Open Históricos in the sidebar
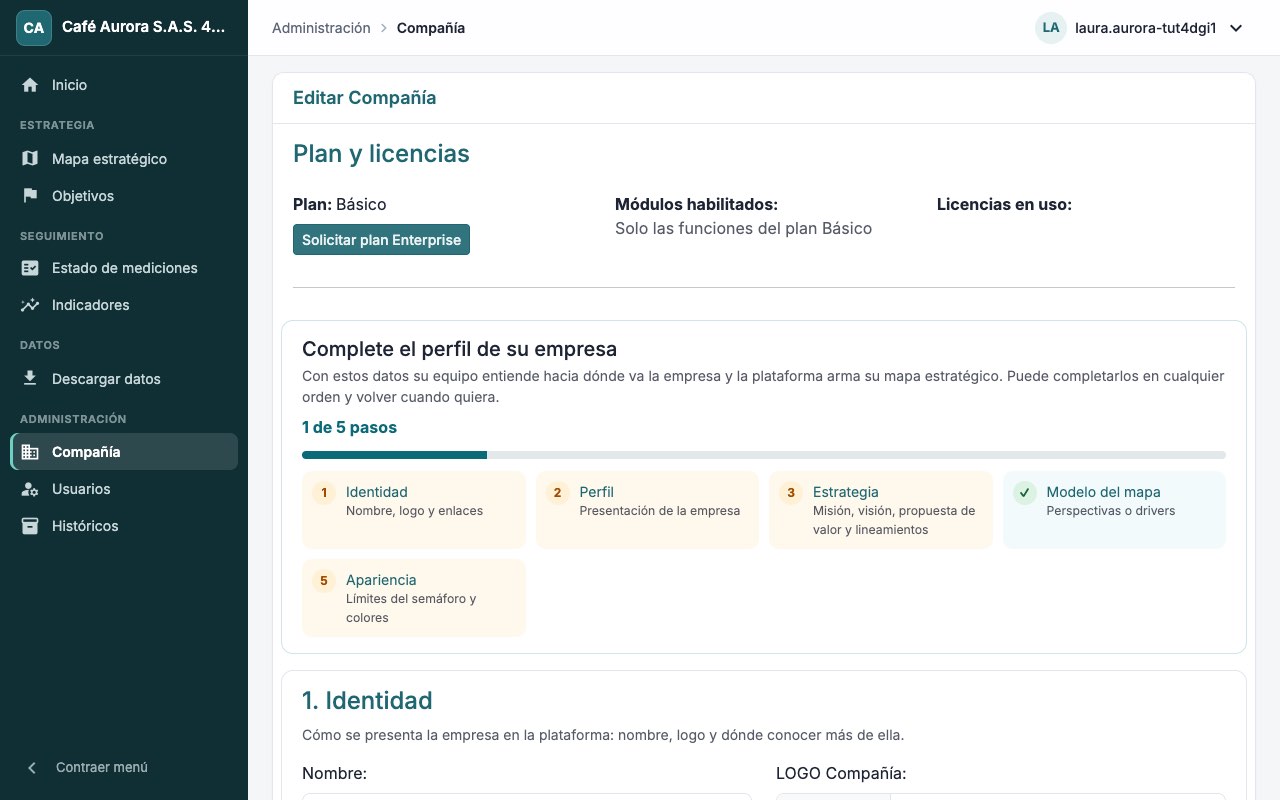This screenshot has height=800, width=1280. [x=124, y=526]
